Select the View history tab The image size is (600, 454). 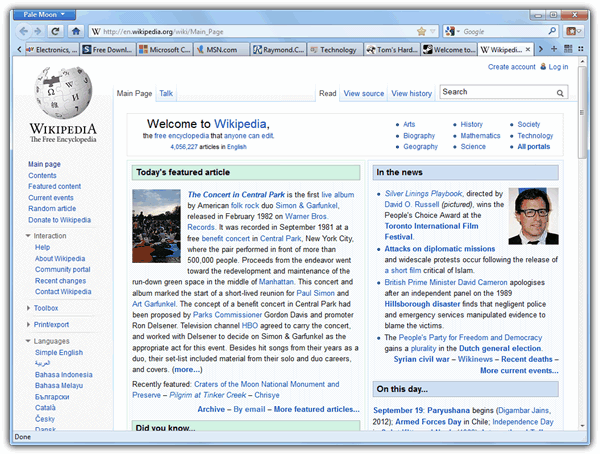tap(411, 93)
